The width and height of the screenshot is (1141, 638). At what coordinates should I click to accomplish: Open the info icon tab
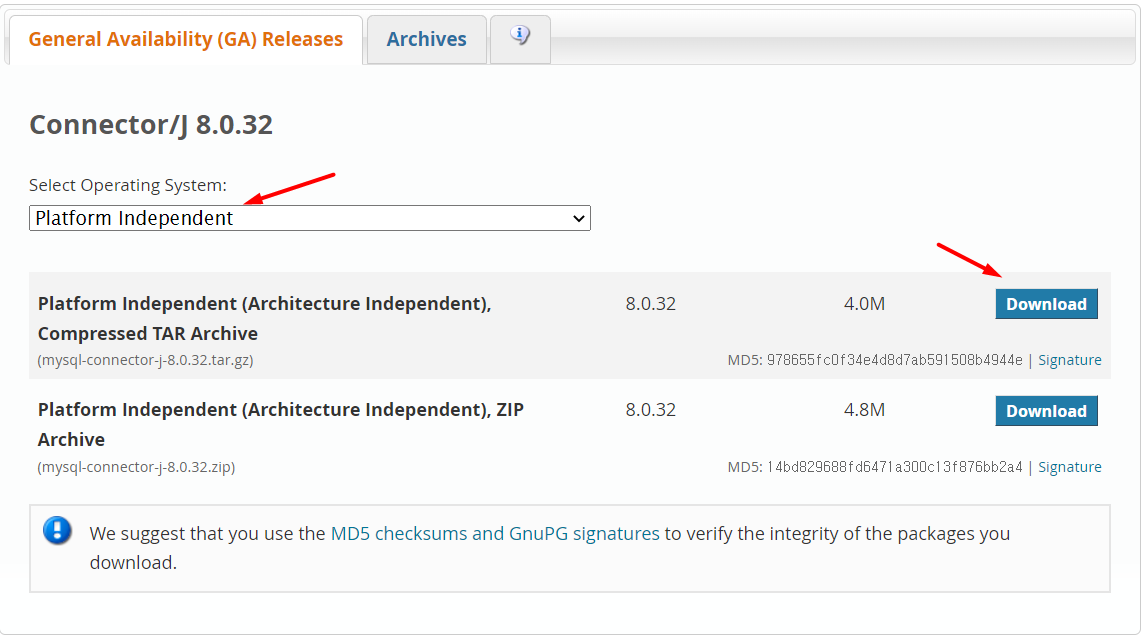pos(520,39)
